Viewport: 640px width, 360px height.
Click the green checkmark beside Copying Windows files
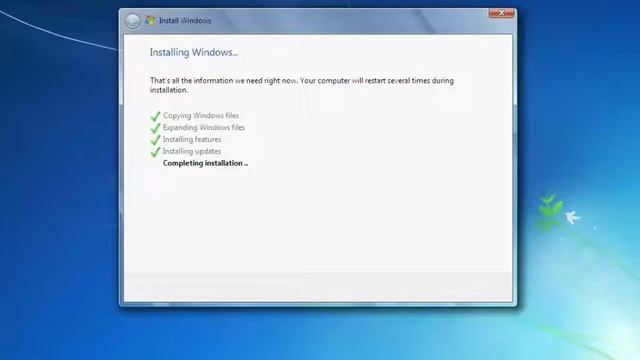point(155,116)
